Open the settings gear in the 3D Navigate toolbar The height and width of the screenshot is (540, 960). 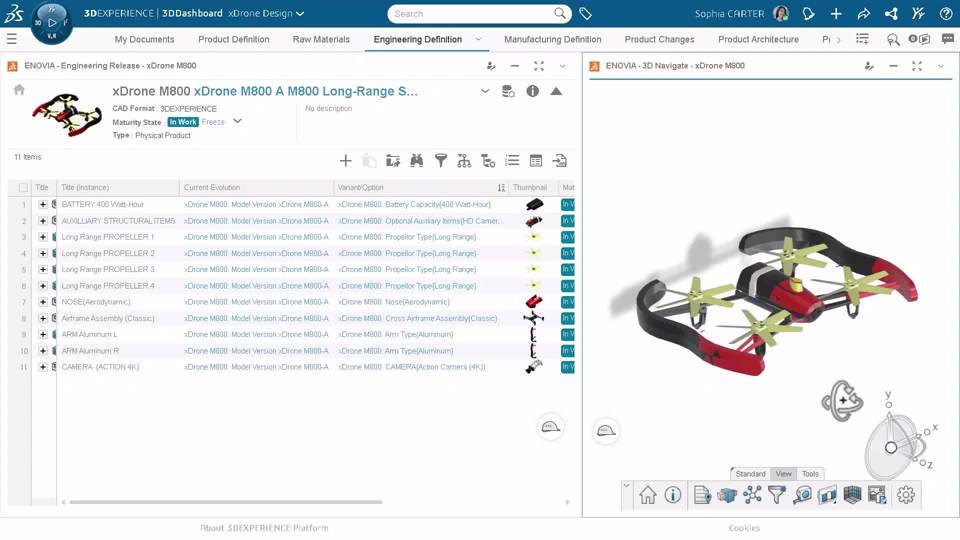[x=906, y=495]
